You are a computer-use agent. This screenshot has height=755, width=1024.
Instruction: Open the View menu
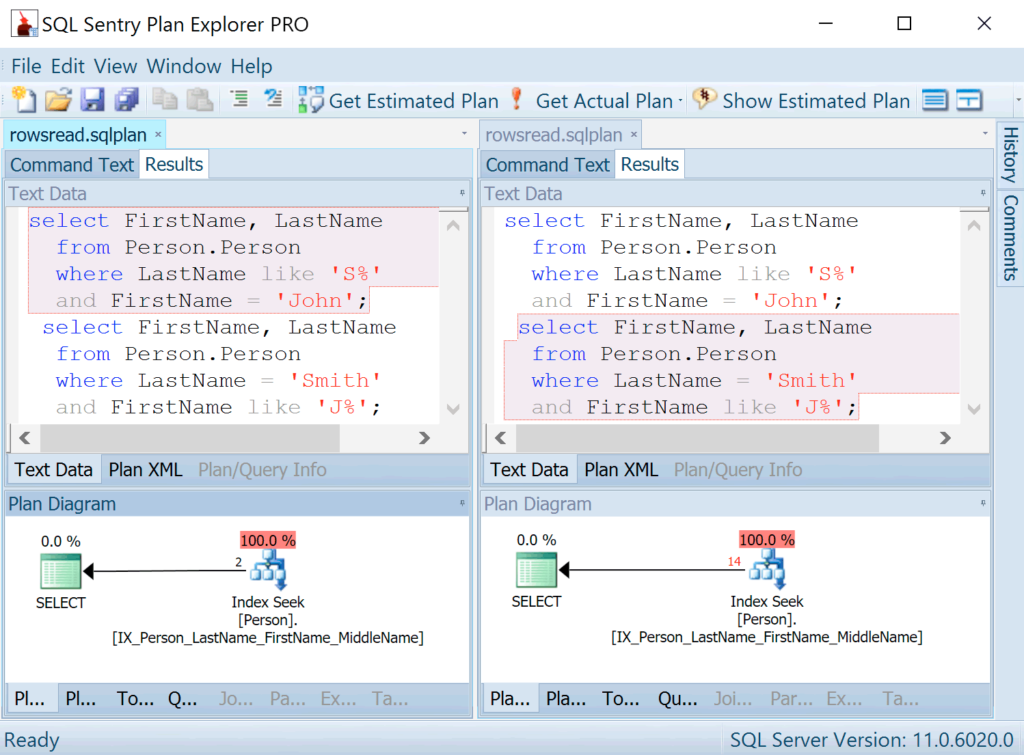(115, 66)
